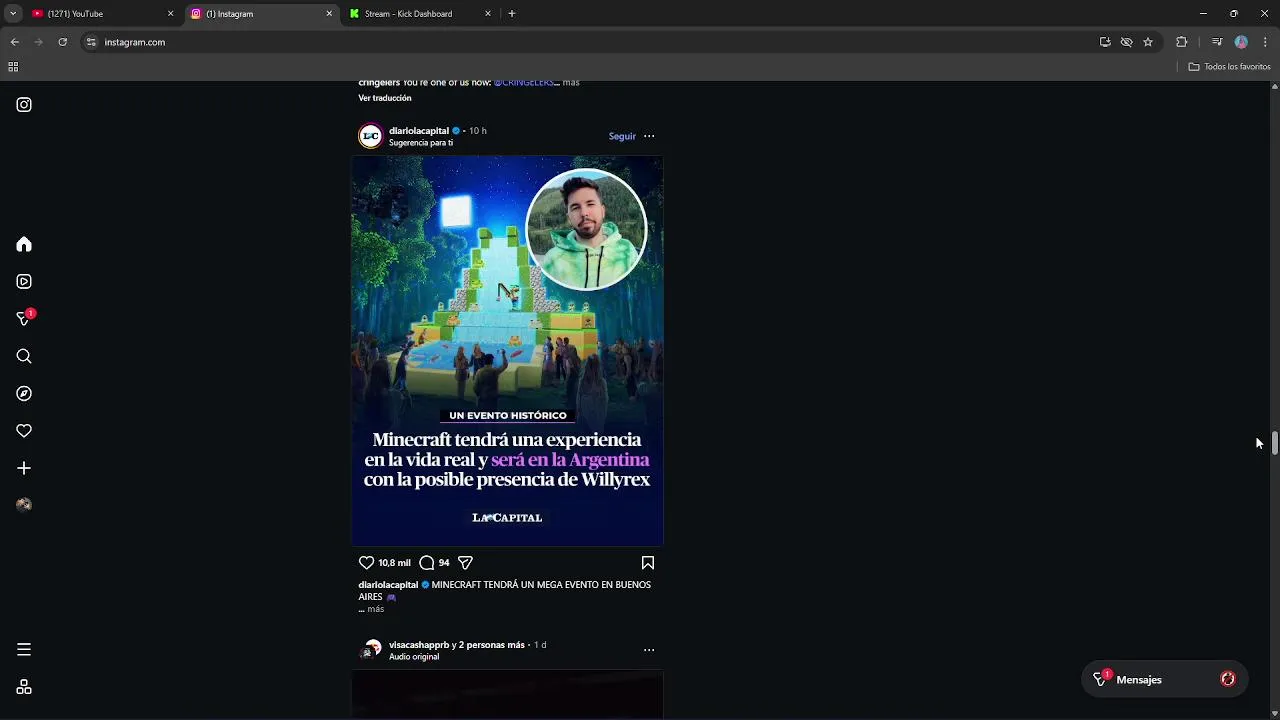Expand the post caption with 'más'

tap(375, 609)
